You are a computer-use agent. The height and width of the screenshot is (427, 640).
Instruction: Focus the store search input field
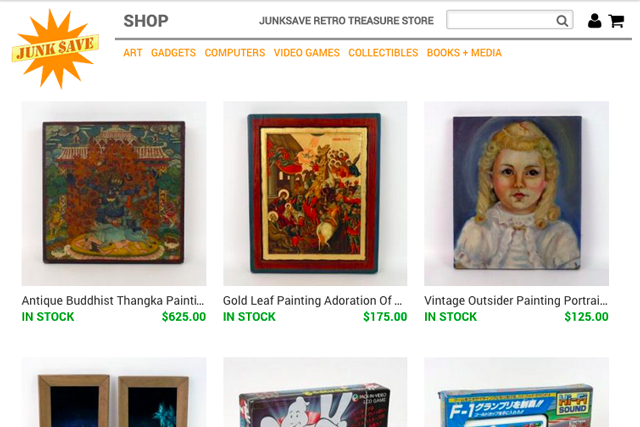tap(509, 20)
